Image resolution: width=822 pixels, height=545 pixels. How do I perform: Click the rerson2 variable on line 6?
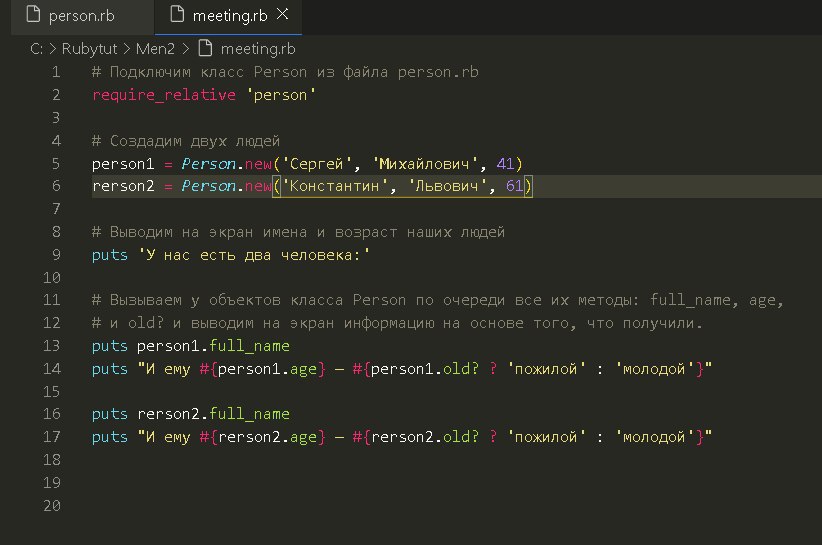[x=123, y=186]
